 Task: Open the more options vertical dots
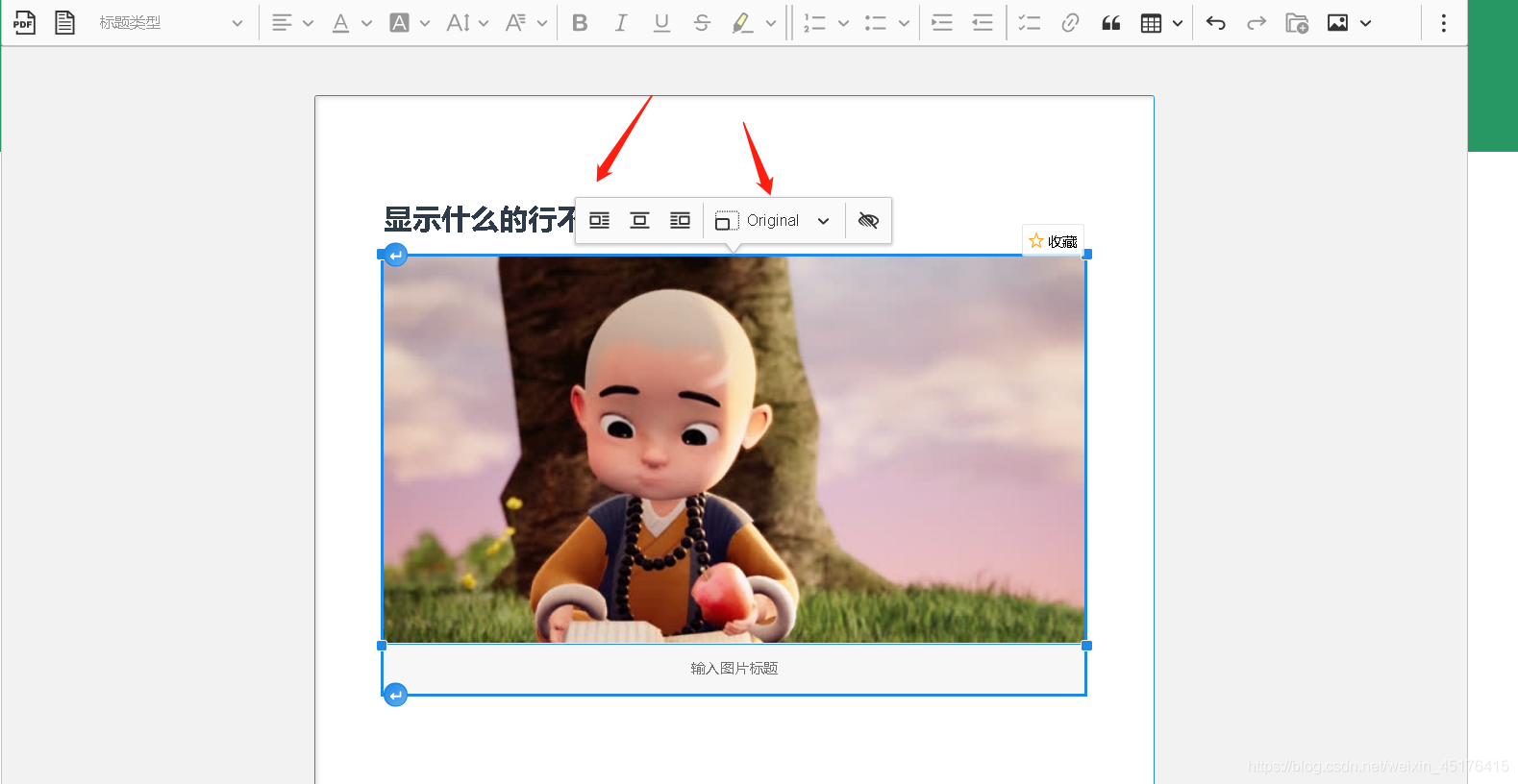click(1443, 22)
